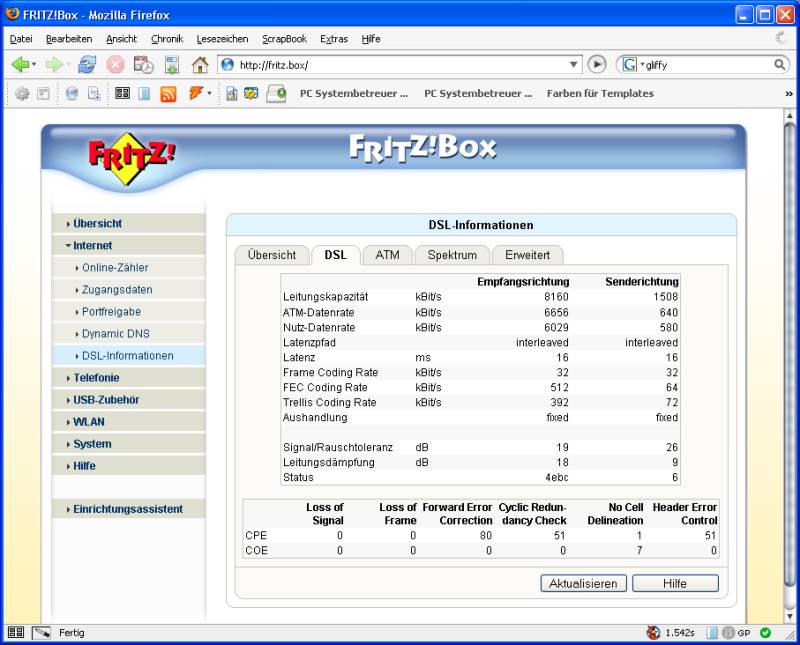Show more bookmarks with the chevron overflow
The width and height of the screenshot is (800, 645).
click(789, 93)
